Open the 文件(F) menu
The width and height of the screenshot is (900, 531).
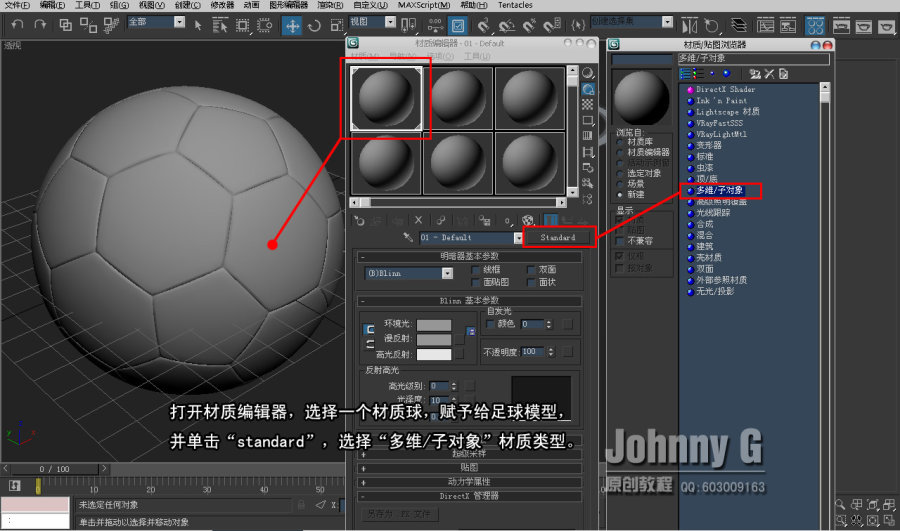17,5
